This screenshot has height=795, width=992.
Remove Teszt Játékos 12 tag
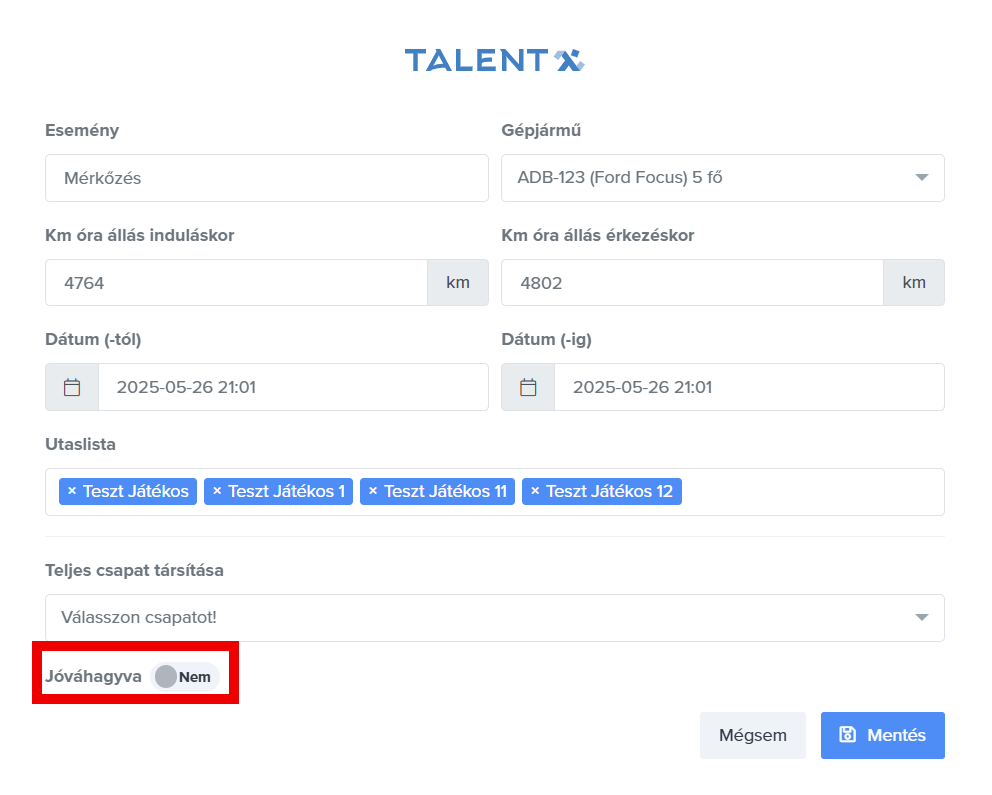coord(535,491)
